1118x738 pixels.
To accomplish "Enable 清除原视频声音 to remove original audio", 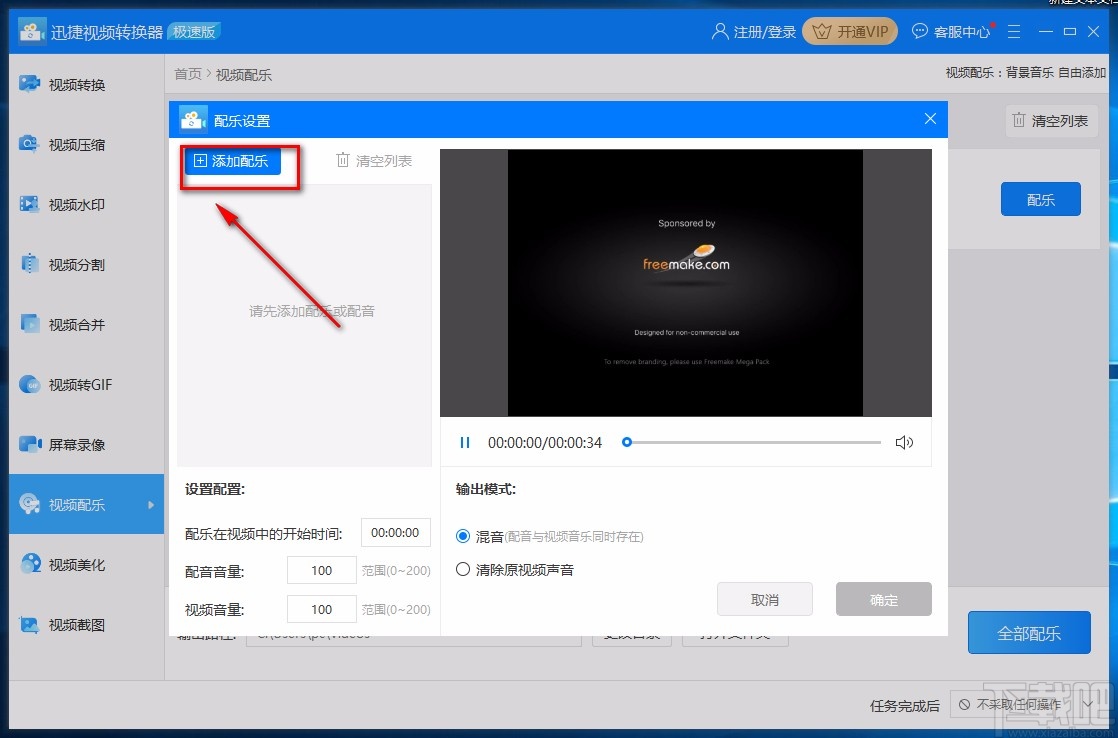I will (x=461, y=567).
